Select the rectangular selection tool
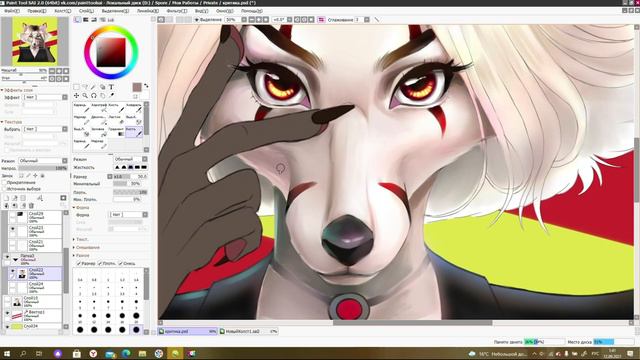Screen dimensions: 640x360 76,87
